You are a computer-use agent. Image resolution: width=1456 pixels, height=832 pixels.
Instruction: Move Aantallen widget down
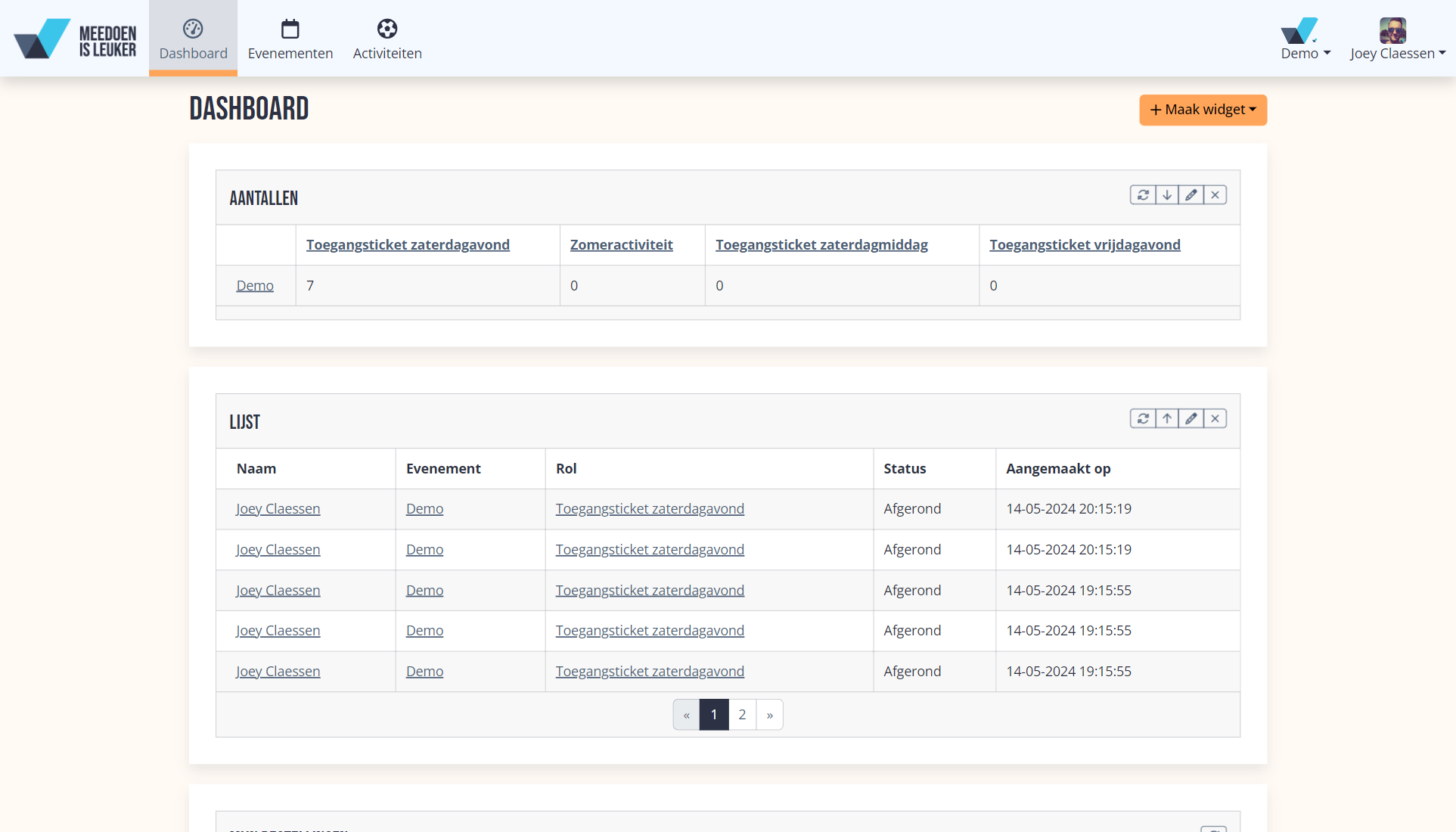1167,195
